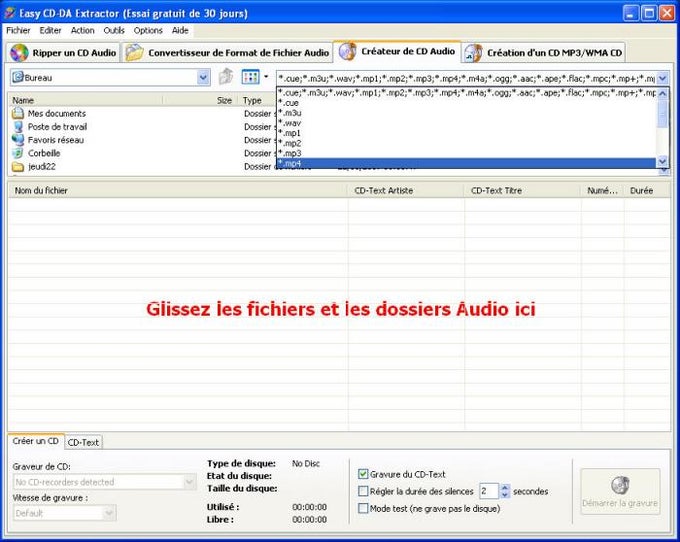Click the Créateur de CD Audio disc icon
The image size is (680, 542).
[347, 52]
